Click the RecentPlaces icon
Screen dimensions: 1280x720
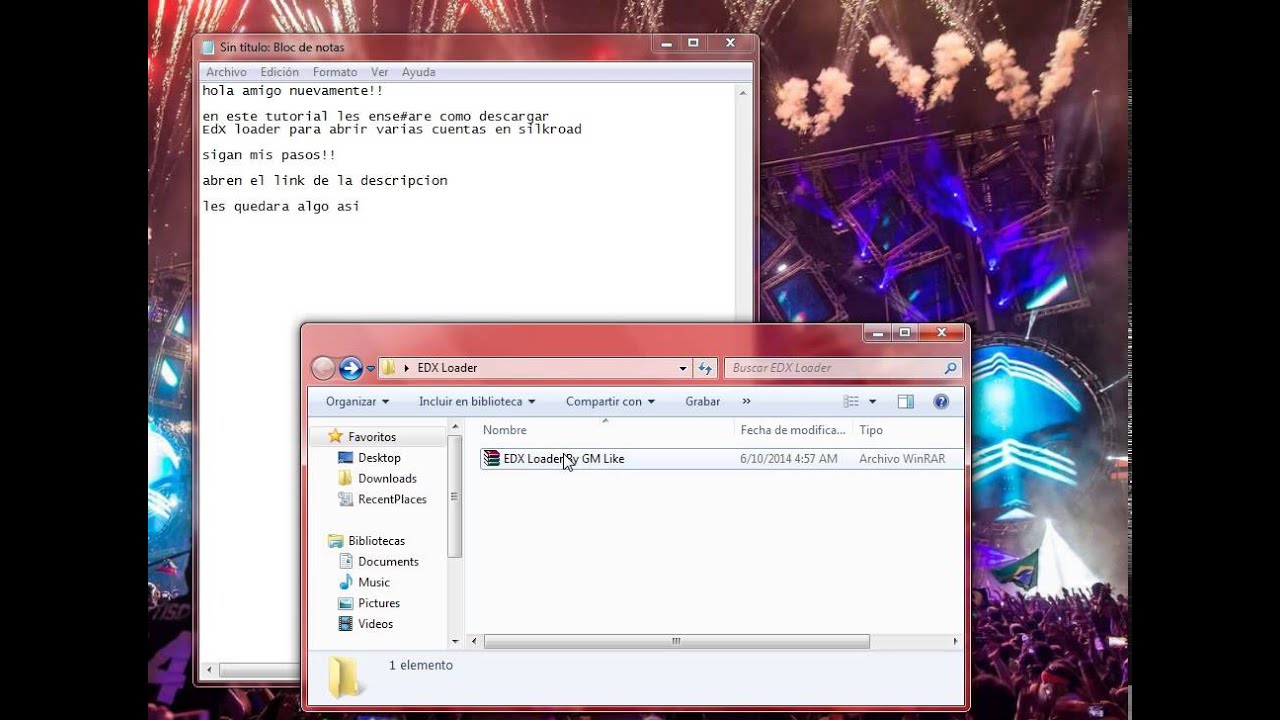346,499
